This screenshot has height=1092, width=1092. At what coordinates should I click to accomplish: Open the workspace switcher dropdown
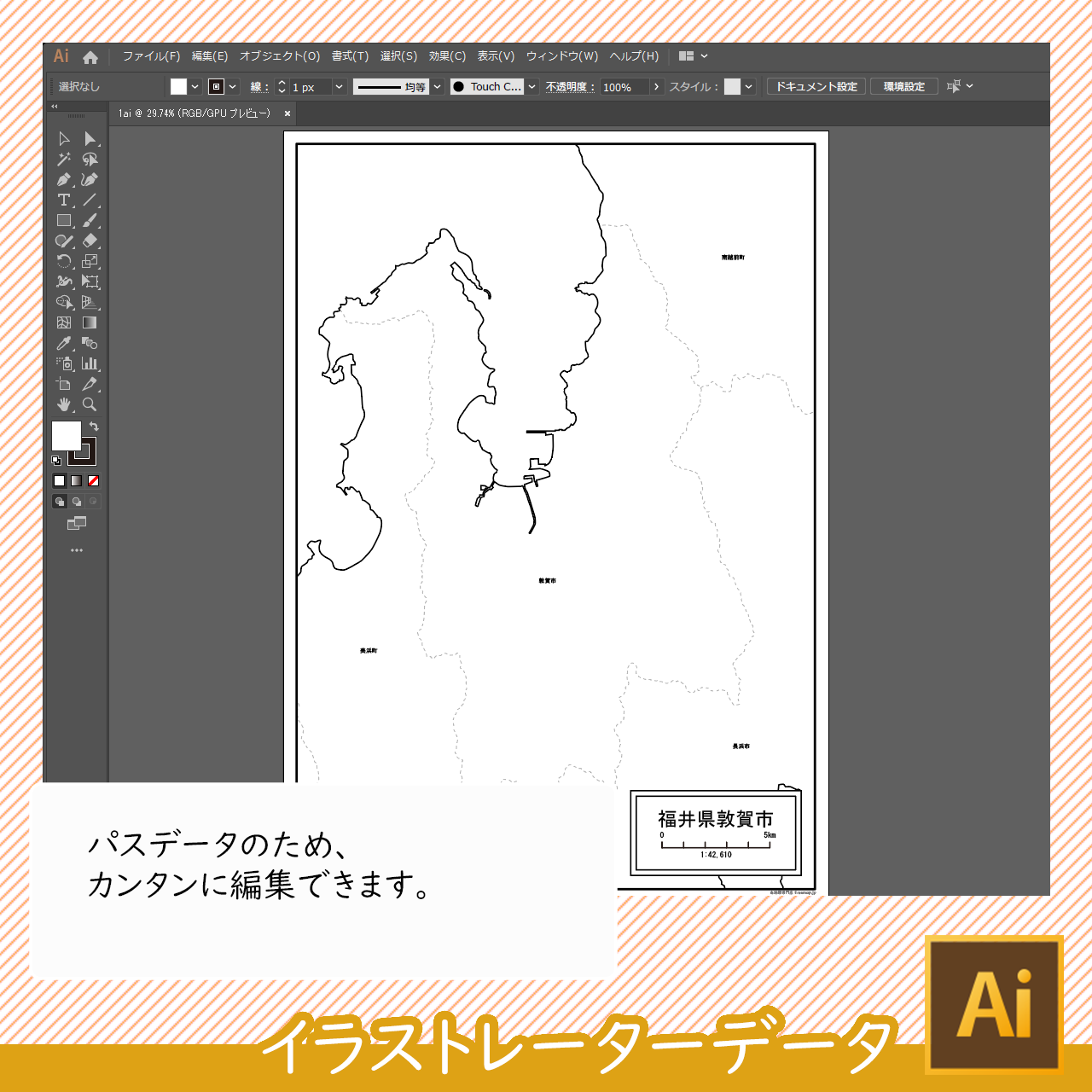(x=694, y=56)
